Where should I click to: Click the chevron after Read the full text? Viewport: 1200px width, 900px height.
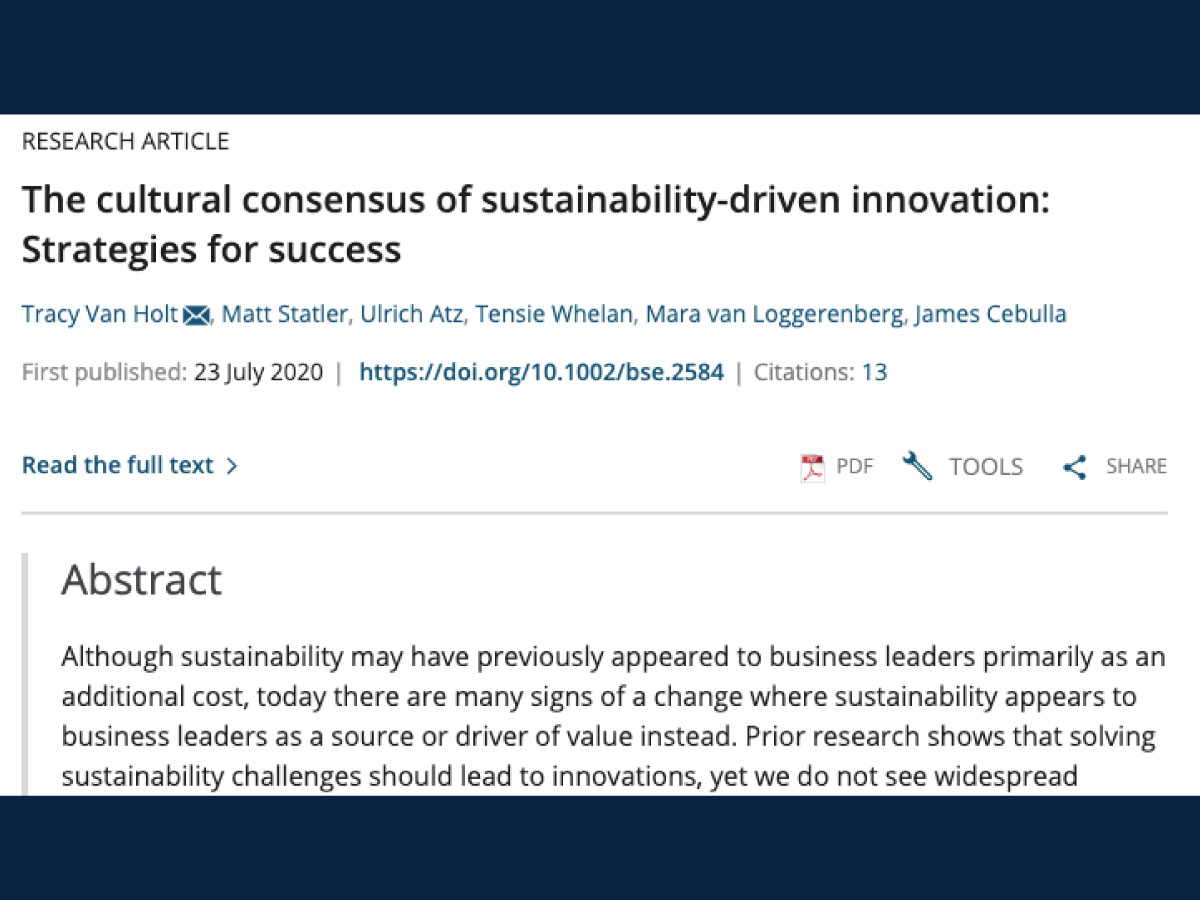[232, 466]
